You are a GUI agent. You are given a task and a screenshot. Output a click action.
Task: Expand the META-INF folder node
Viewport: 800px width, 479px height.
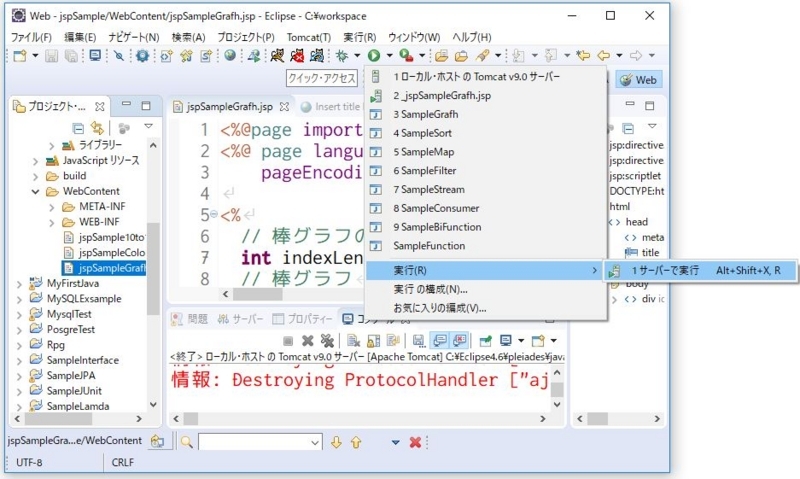pyautogui.click(x=52, y=208)
